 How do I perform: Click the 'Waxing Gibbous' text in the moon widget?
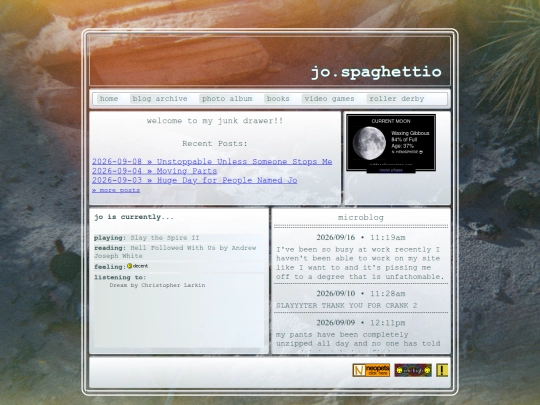tap(410, 133)
